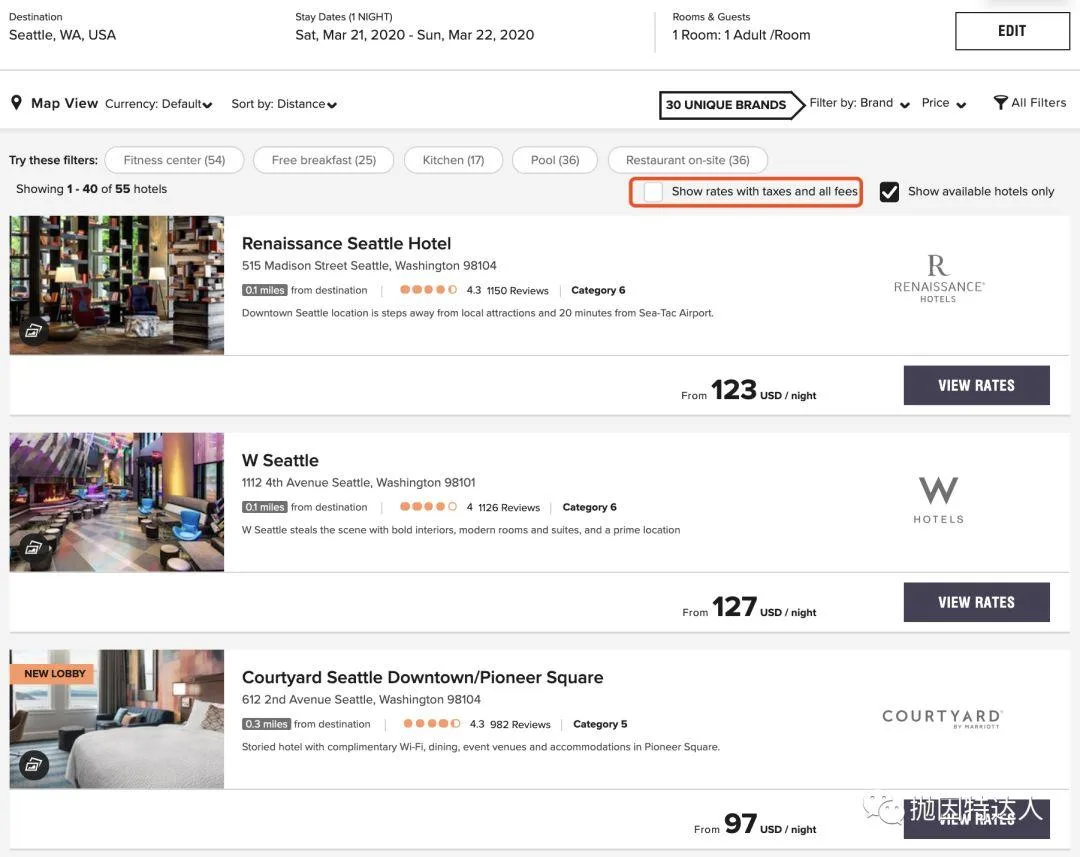Click the Renaissance Hotels brand logo
This screenshot has height=857, width=1080.
point(938,278)
